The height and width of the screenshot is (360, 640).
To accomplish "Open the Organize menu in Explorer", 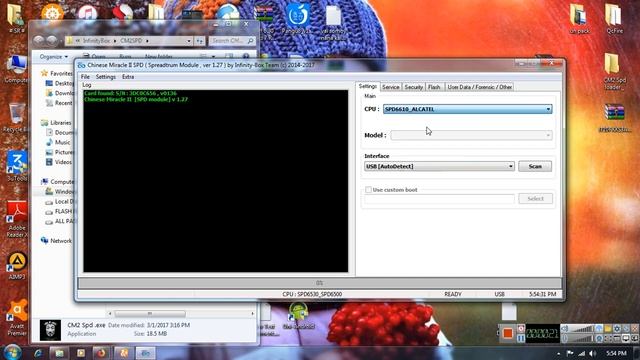I will pos(54,57).
